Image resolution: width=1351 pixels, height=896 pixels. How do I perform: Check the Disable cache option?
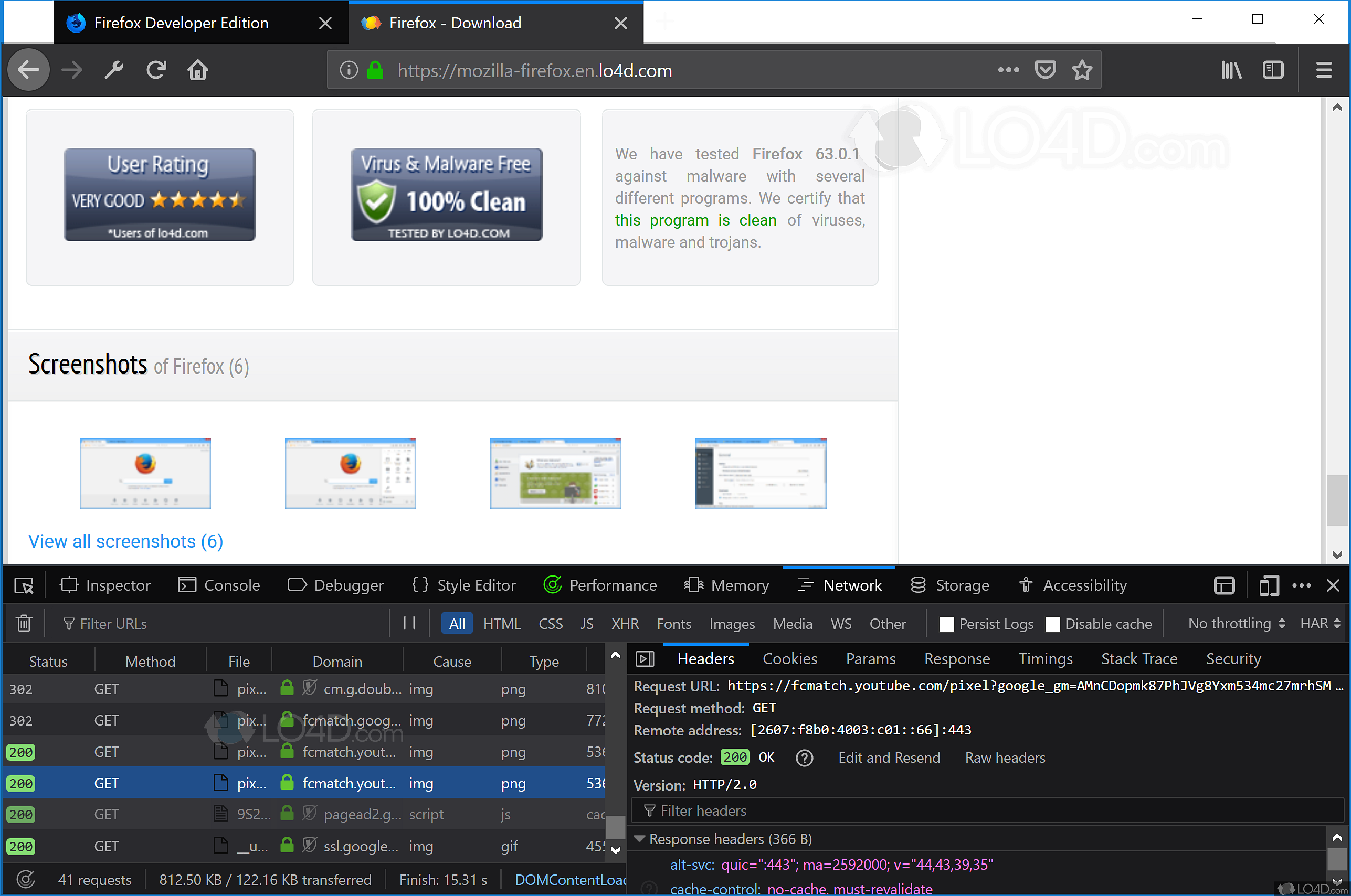[1052, 624]
